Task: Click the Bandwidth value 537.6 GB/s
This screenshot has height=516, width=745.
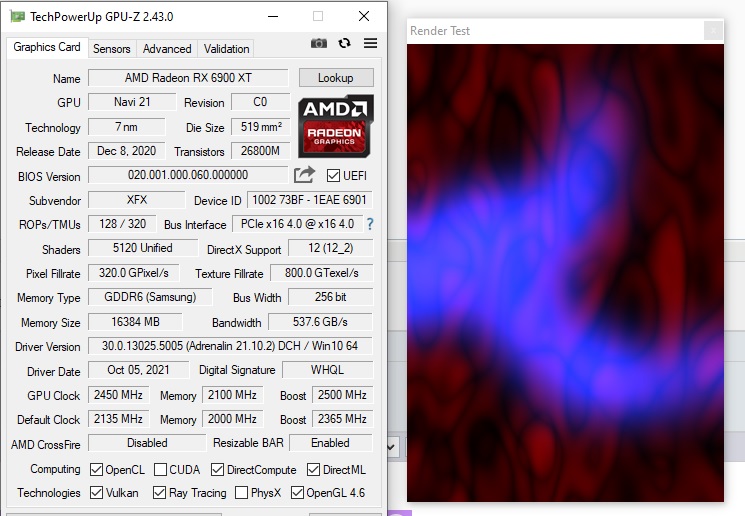Action: 320,322
